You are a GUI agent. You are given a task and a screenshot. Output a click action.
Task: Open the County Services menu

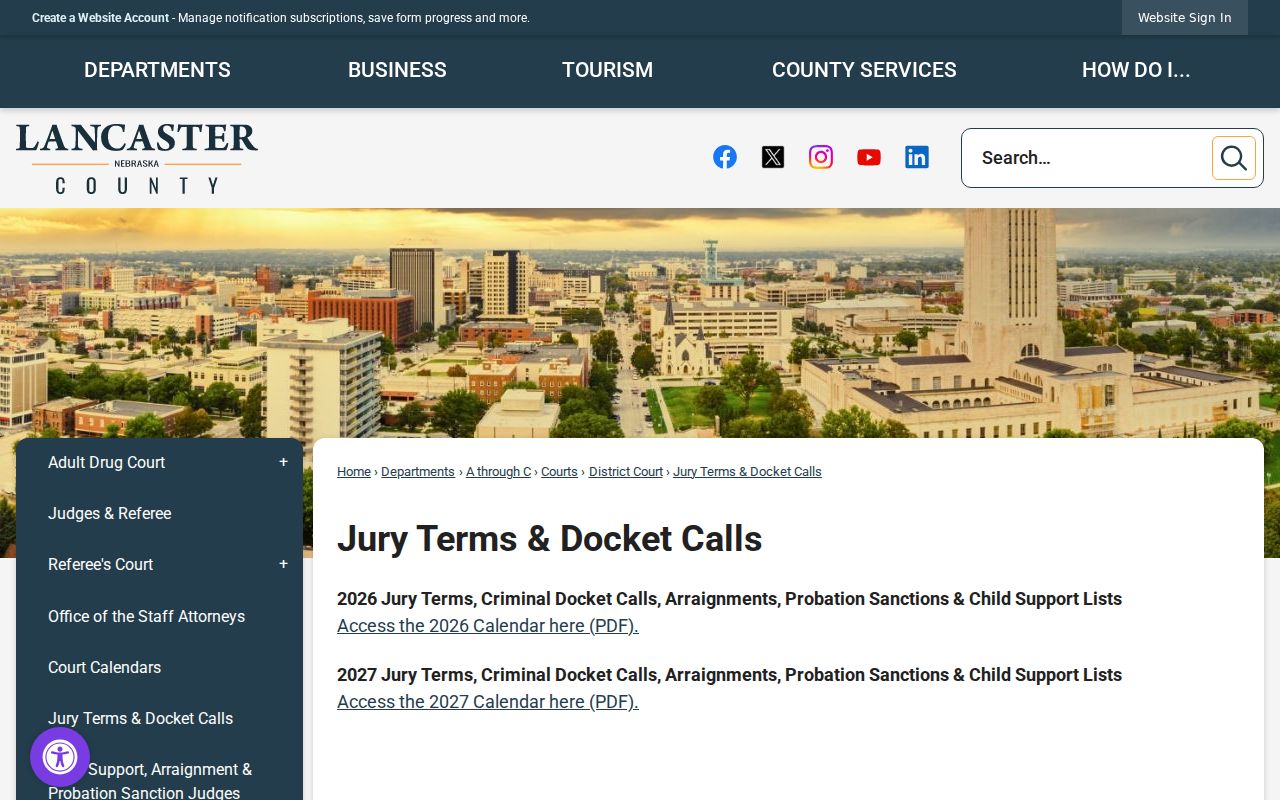click(864, 70)
